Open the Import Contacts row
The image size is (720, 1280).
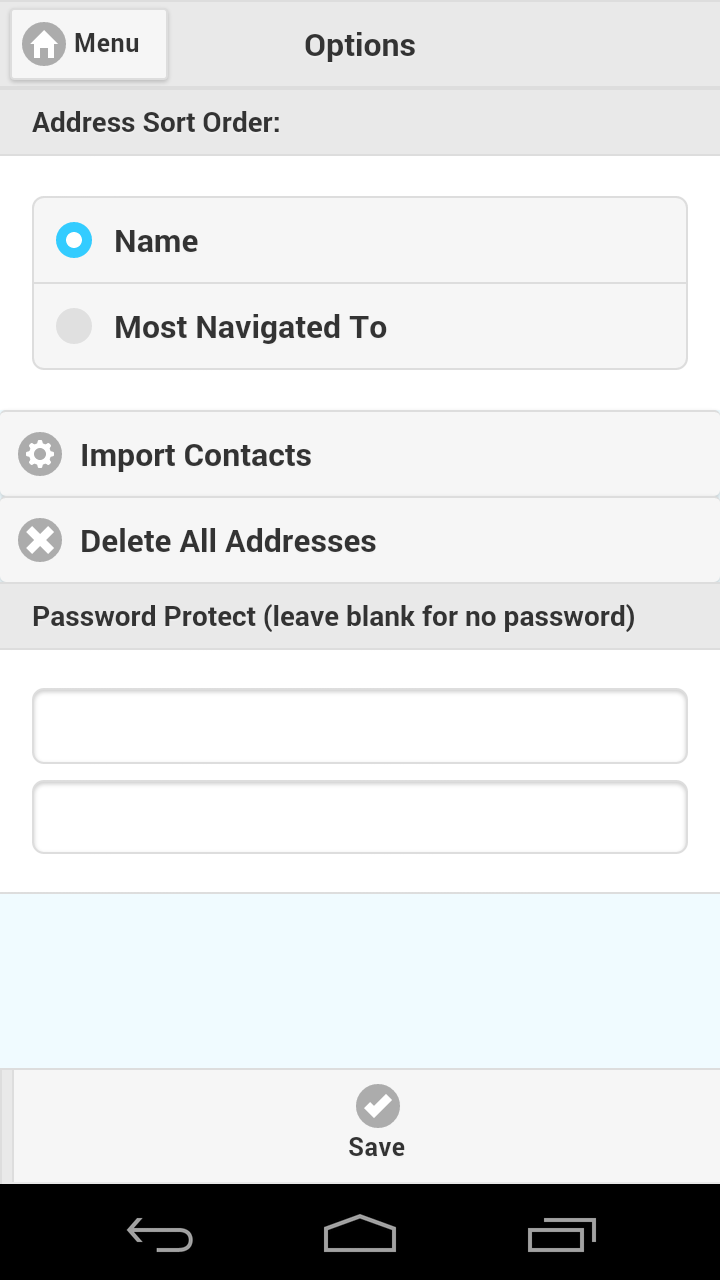coord(360,455)
